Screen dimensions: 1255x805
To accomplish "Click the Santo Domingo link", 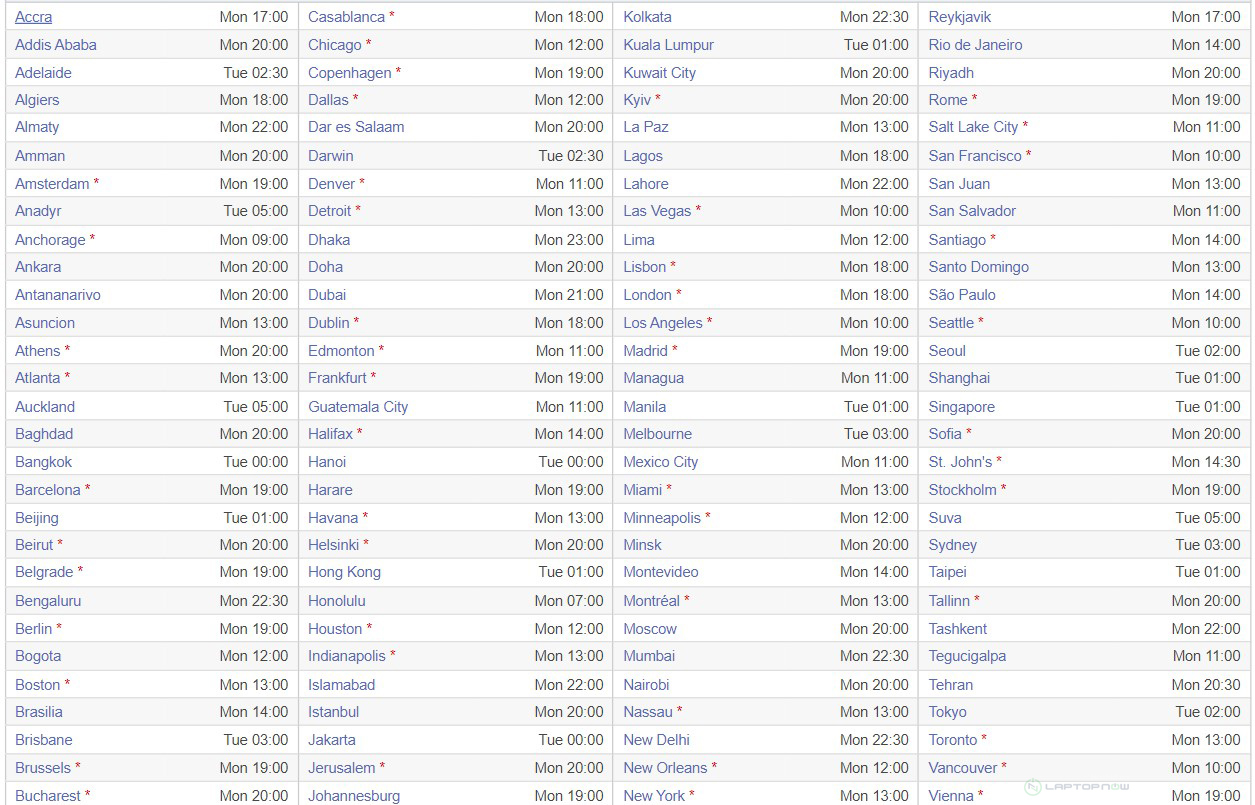I will coord(978,267).
